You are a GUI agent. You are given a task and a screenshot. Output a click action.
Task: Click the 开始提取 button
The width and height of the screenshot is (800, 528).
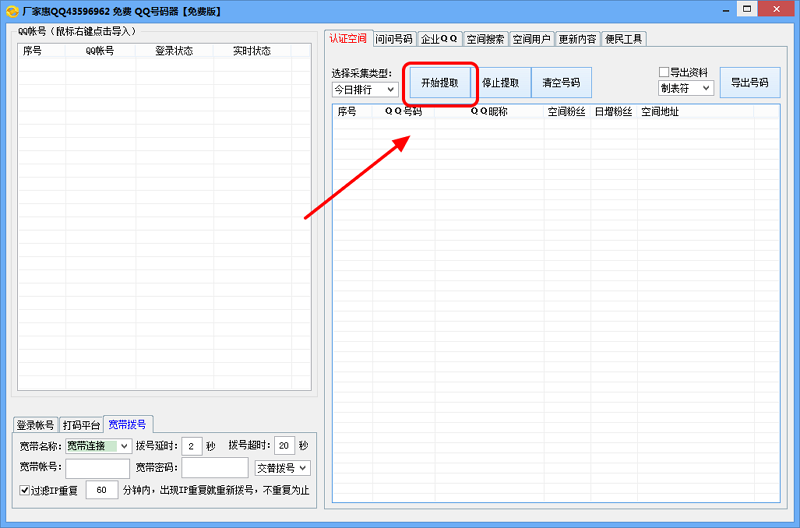tap(440, 83)
